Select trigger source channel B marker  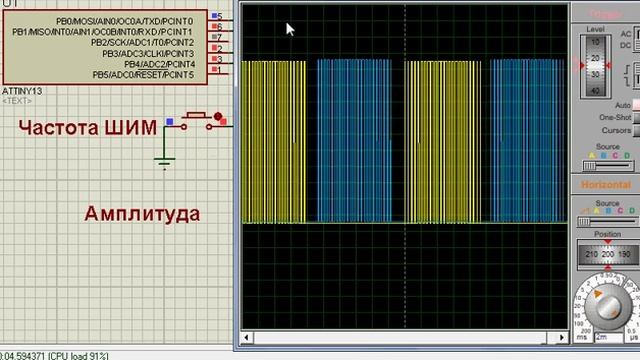603,156
